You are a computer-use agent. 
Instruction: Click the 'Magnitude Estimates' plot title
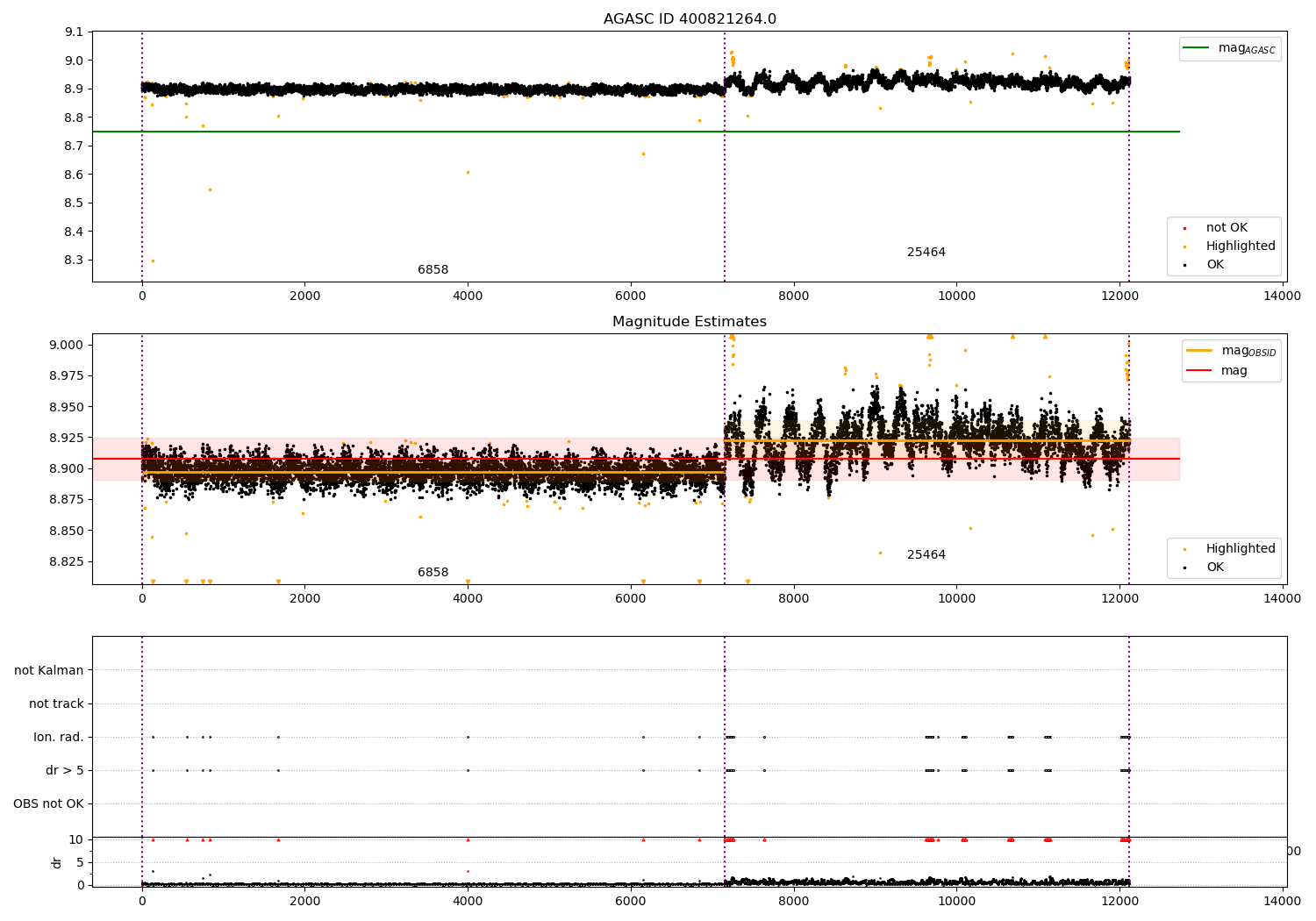click(690, 322)
